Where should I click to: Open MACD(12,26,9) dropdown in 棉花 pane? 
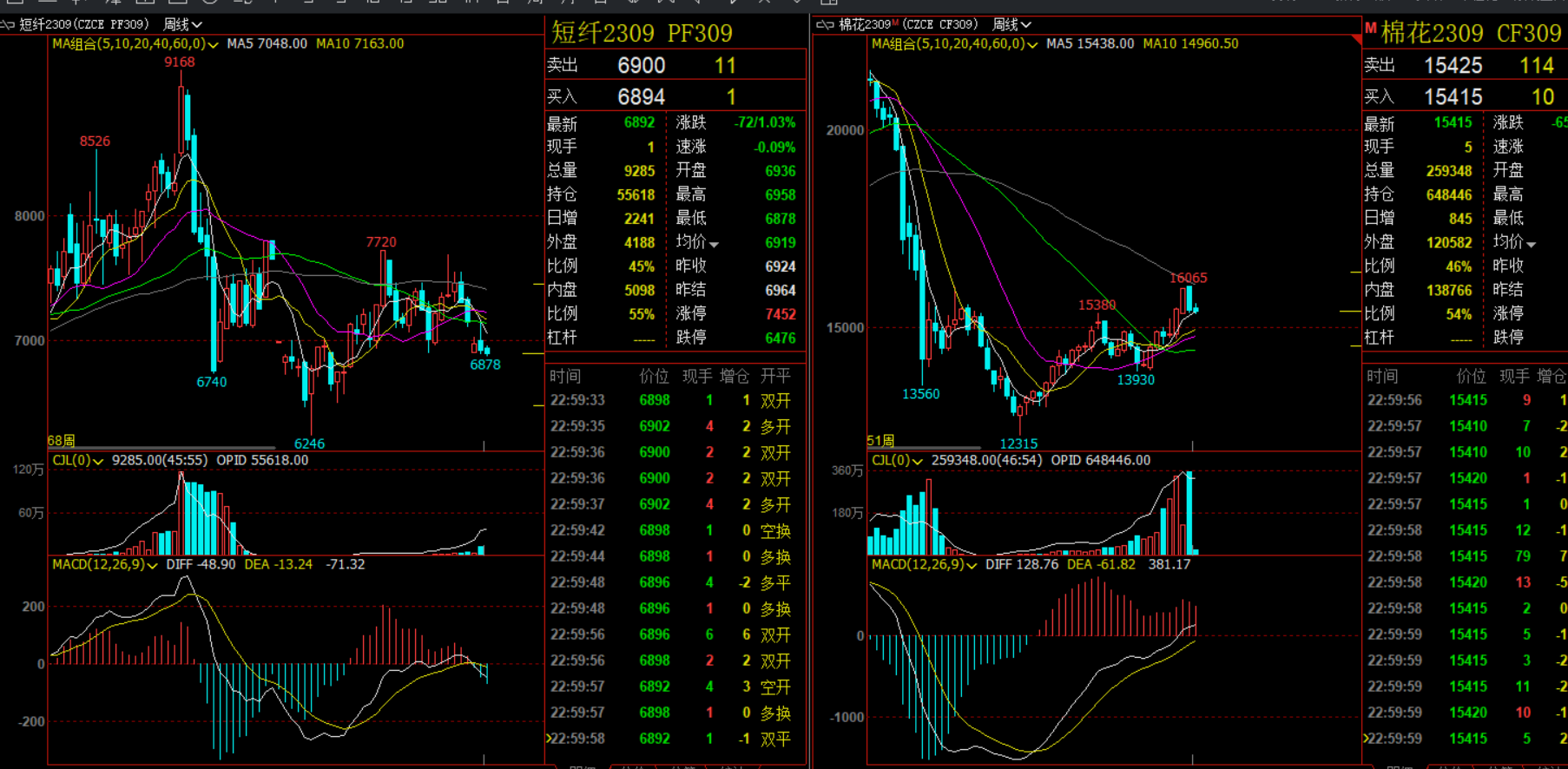(x=972, y=565)
